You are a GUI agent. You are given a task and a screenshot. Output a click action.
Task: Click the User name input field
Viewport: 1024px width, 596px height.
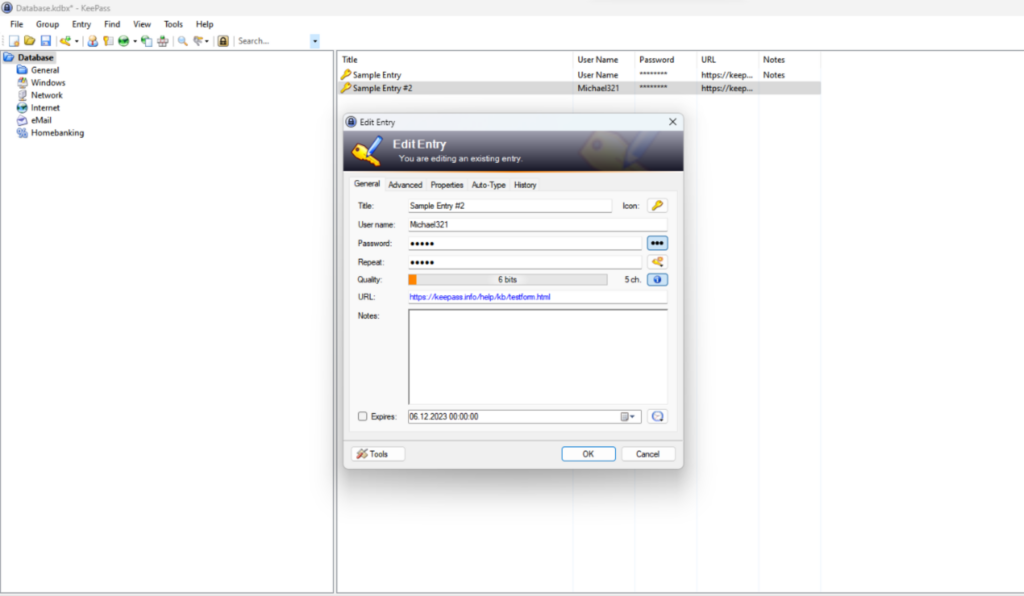pos(537,225)
